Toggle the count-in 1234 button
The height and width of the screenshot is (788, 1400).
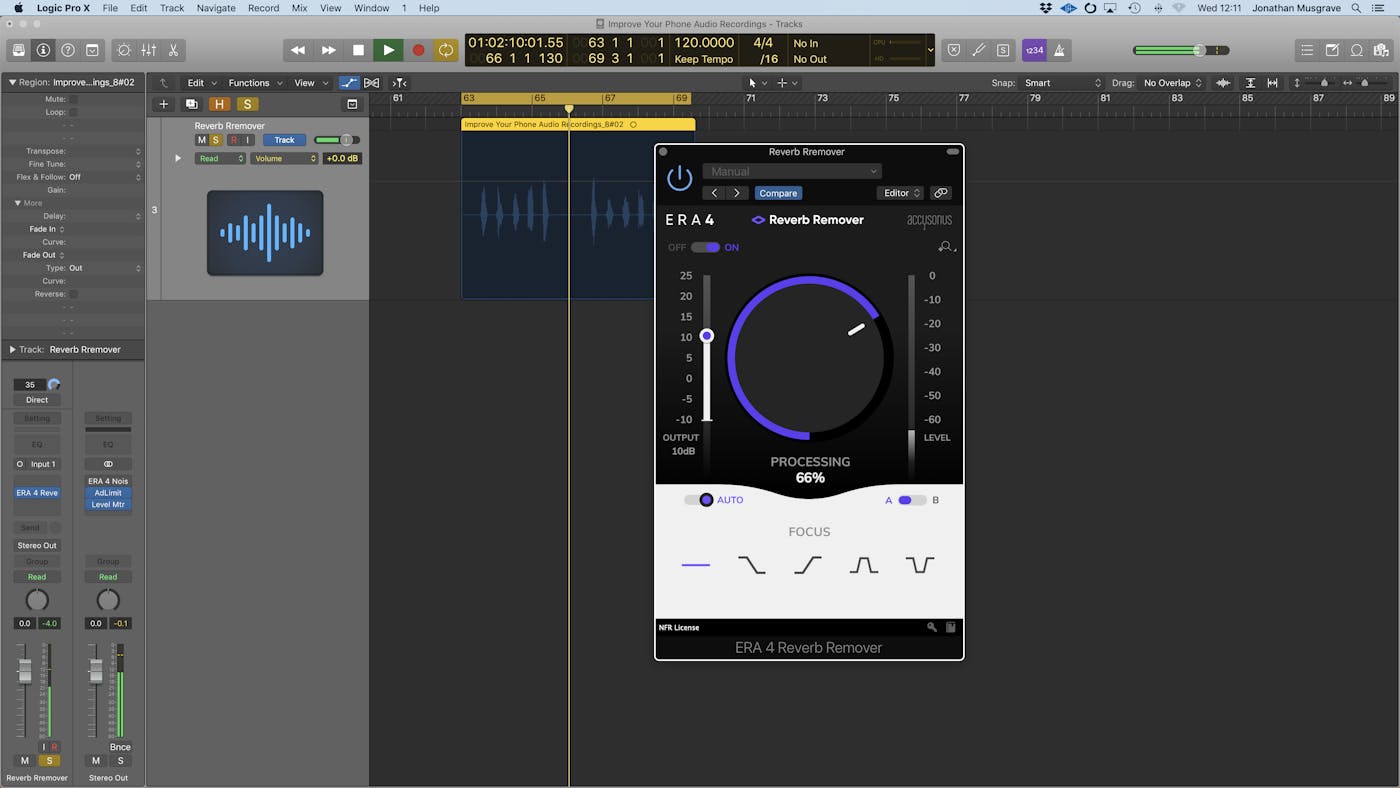tap(1034, 50)
